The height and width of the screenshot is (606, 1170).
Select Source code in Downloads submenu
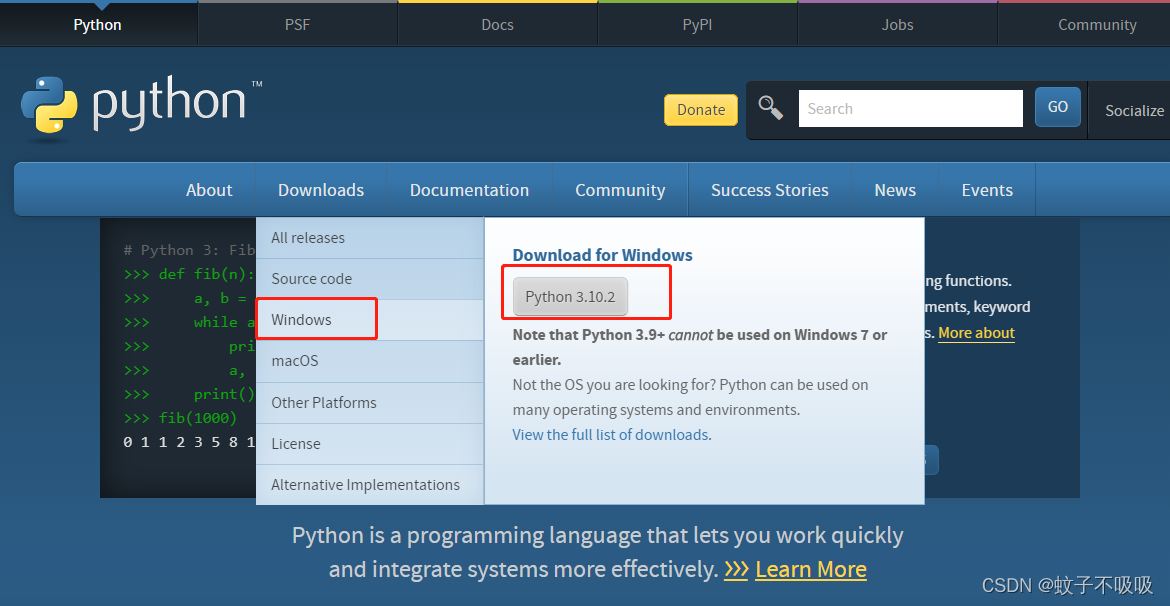(370, 279)
